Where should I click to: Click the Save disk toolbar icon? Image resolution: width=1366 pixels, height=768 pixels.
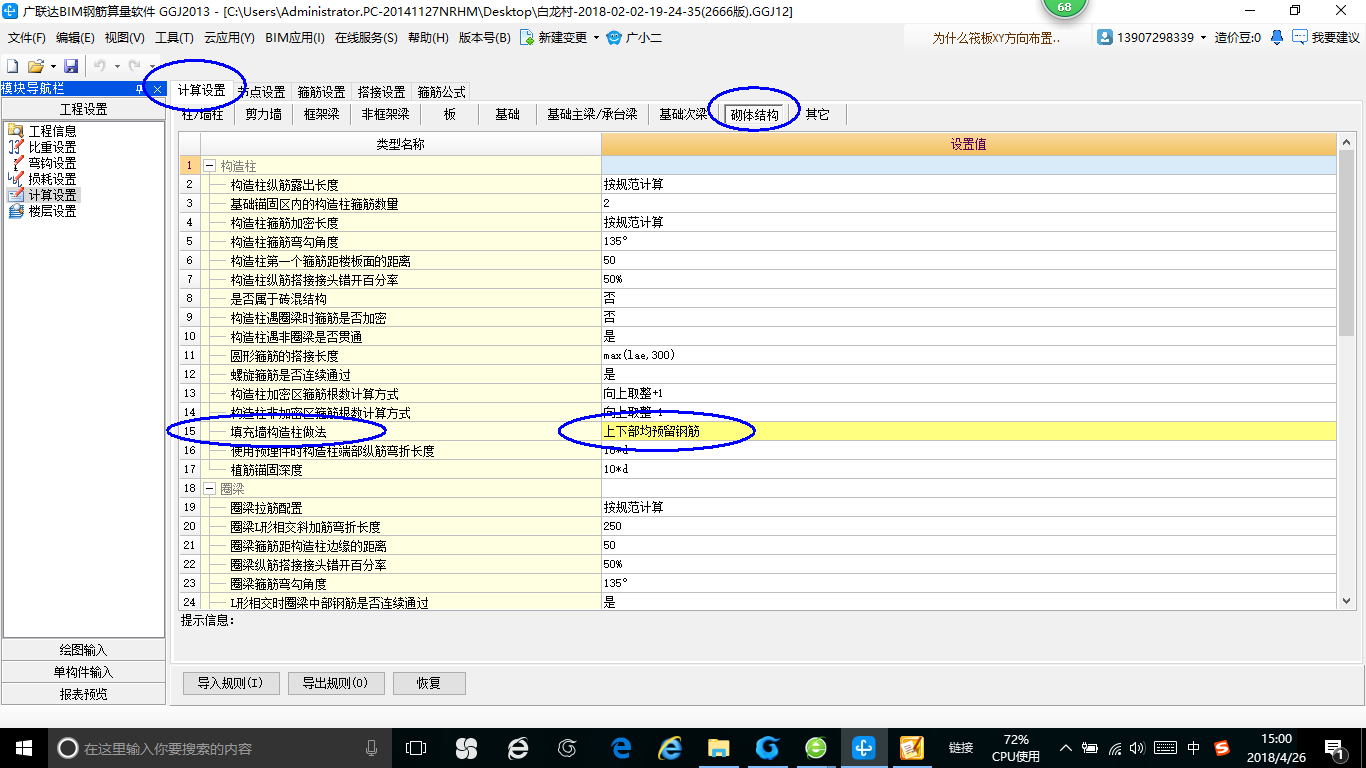click(71, 65)
